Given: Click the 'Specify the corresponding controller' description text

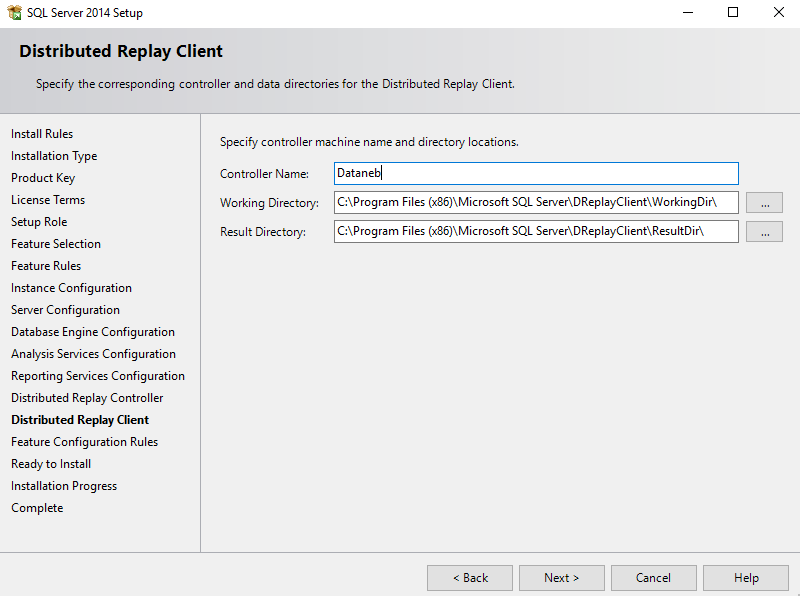Looking at the screenshot, I should pos(275,84).
